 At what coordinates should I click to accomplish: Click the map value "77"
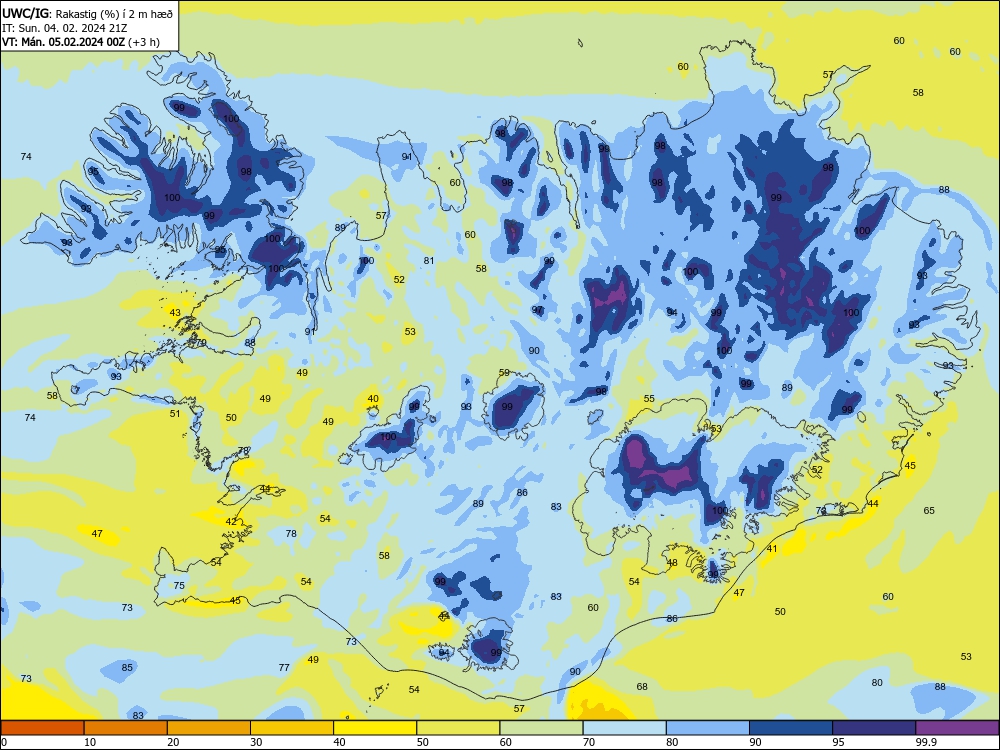click(x=284, y=667)
